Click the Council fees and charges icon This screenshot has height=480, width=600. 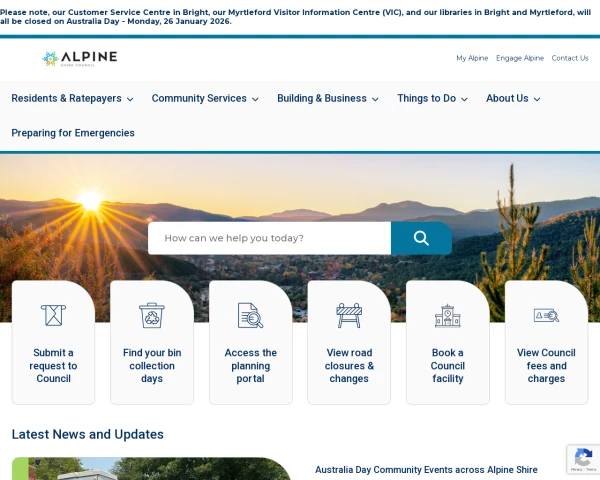tap(546, 315)
